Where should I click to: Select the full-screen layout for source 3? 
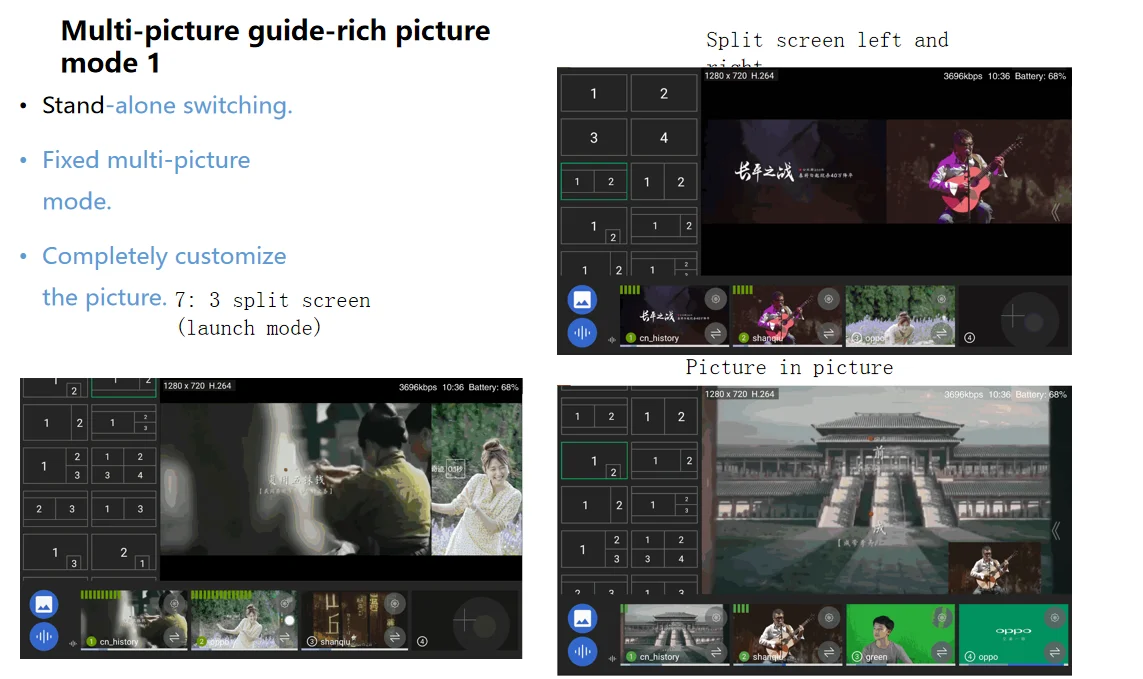(594, 137)
